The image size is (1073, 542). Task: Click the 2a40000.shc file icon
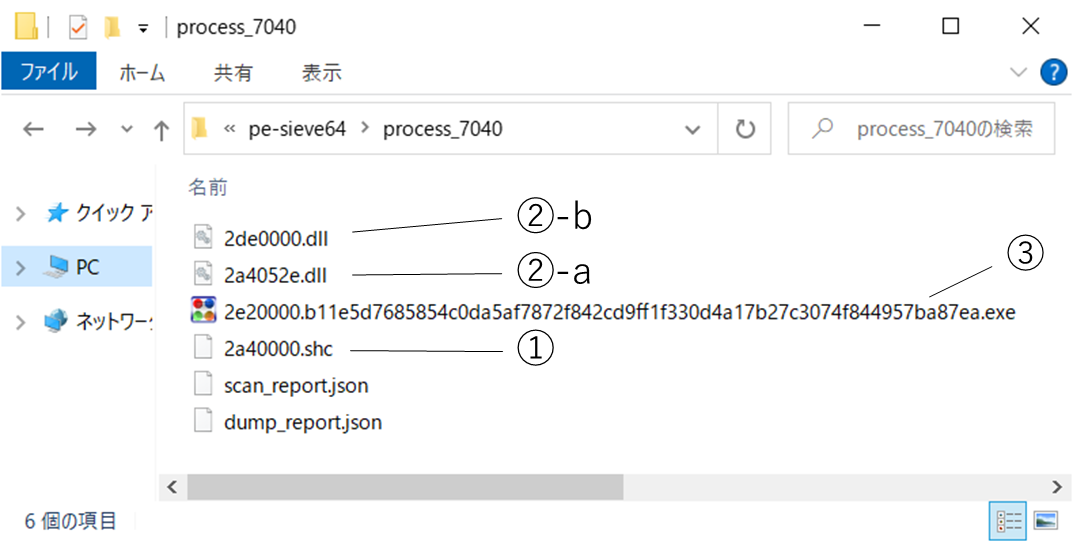[x=203, y=348]
